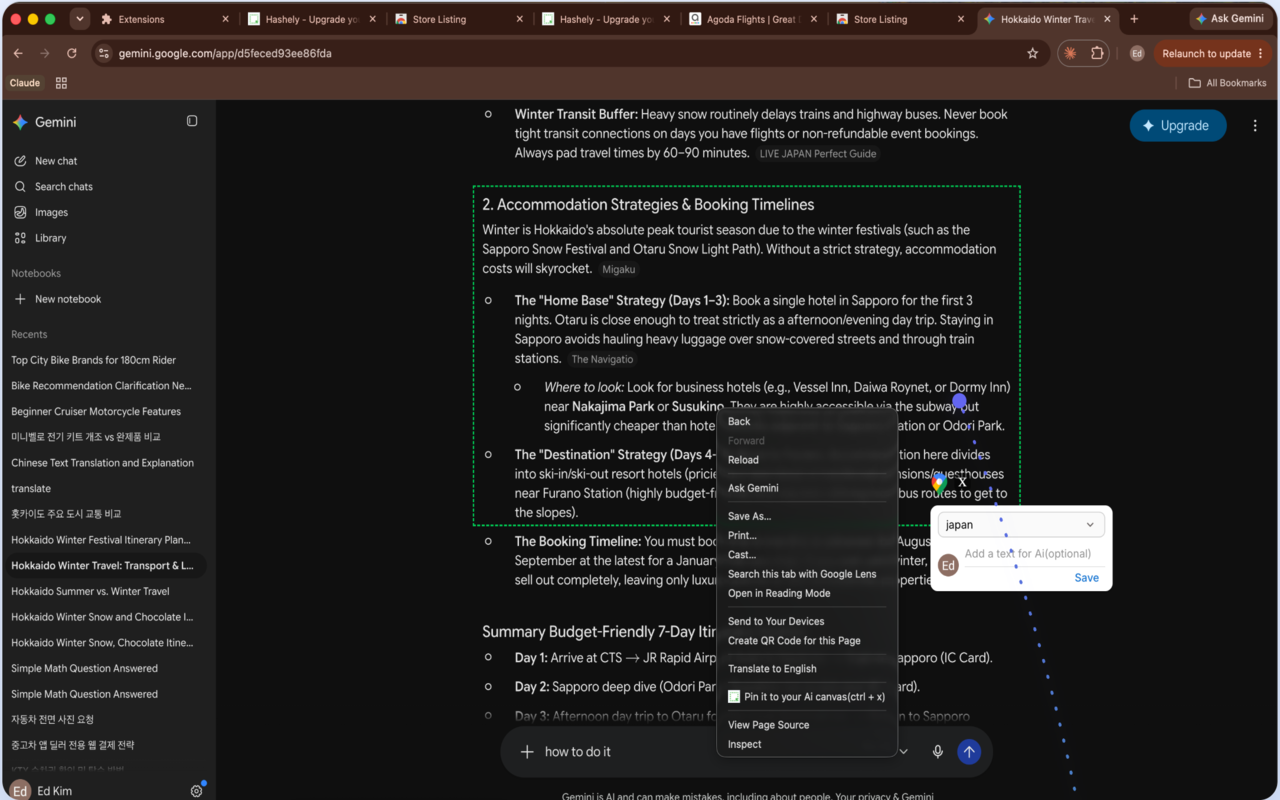Screen dimensions: 1280x800
Task: Select Create QR Code for this Page
Action: (794, 641)
